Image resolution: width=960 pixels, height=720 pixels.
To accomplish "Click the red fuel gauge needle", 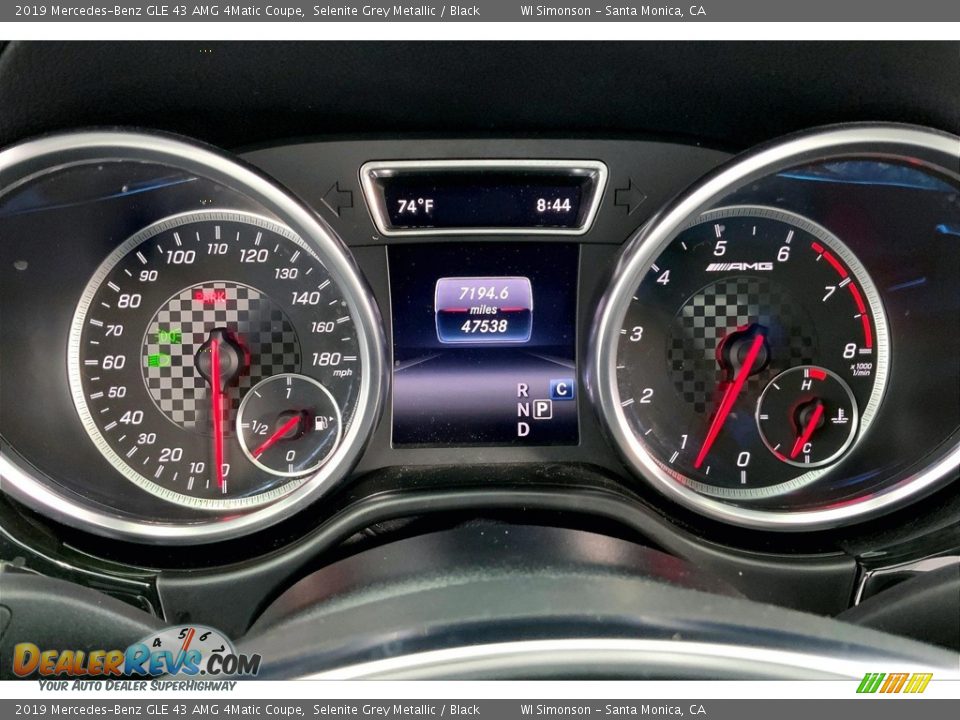I will 276,437.
